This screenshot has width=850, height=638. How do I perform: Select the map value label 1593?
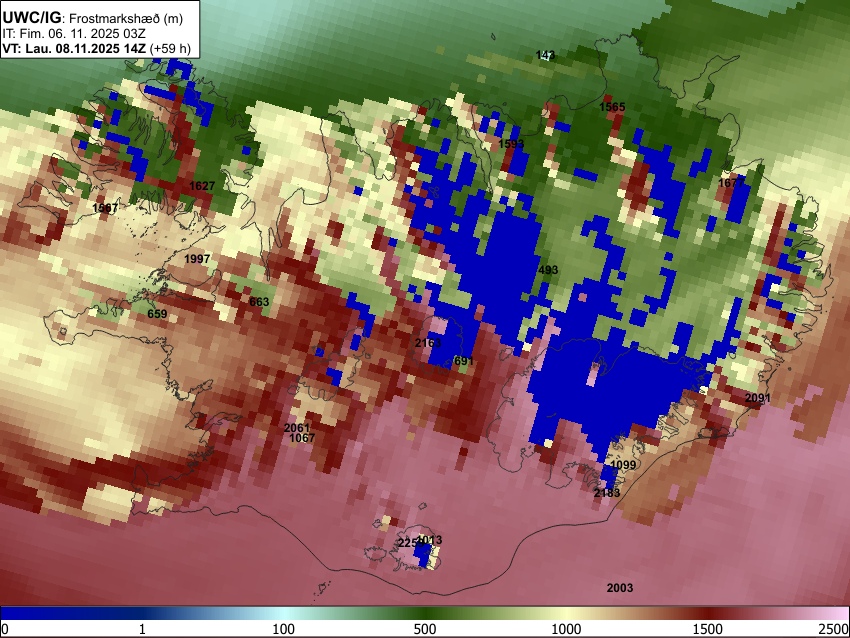click(511, 144)
